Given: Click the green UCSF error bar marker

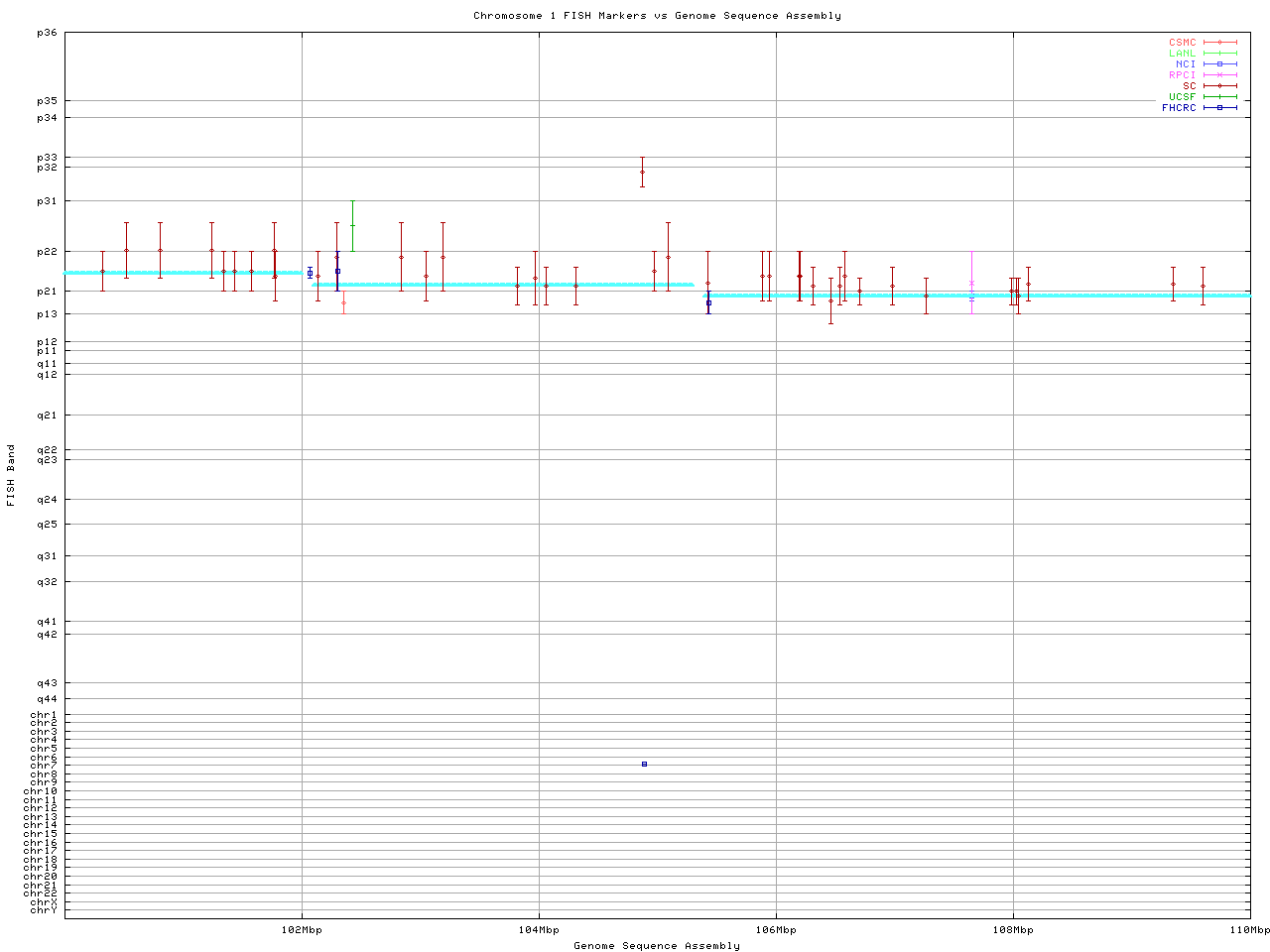Looking at the screenshot, I should 352,225.
